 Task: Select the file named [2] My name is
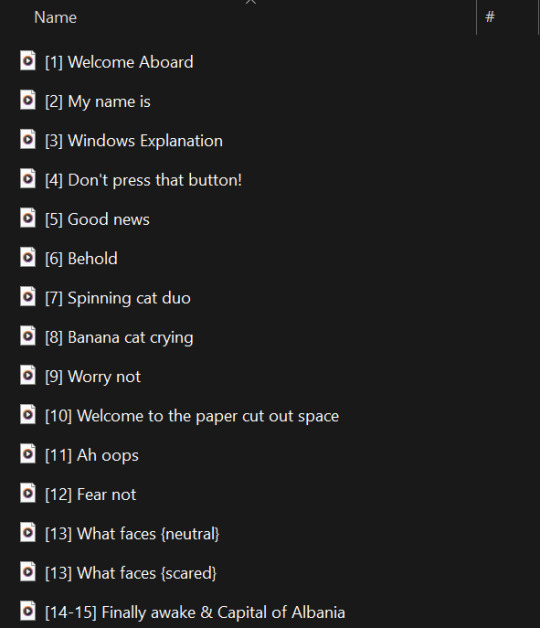click(98, 102)
